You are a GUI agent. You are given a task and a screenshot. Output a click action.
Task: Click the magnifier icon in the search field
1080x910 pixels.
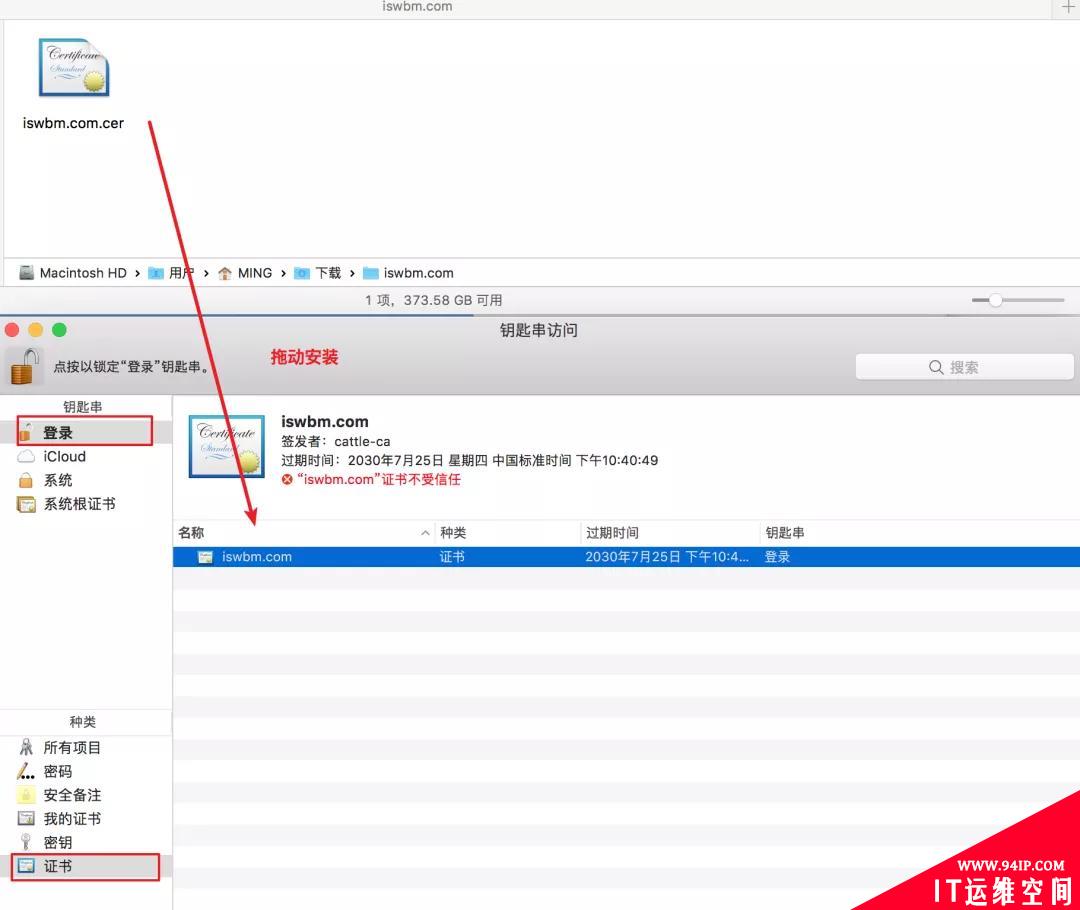[935, 367]
